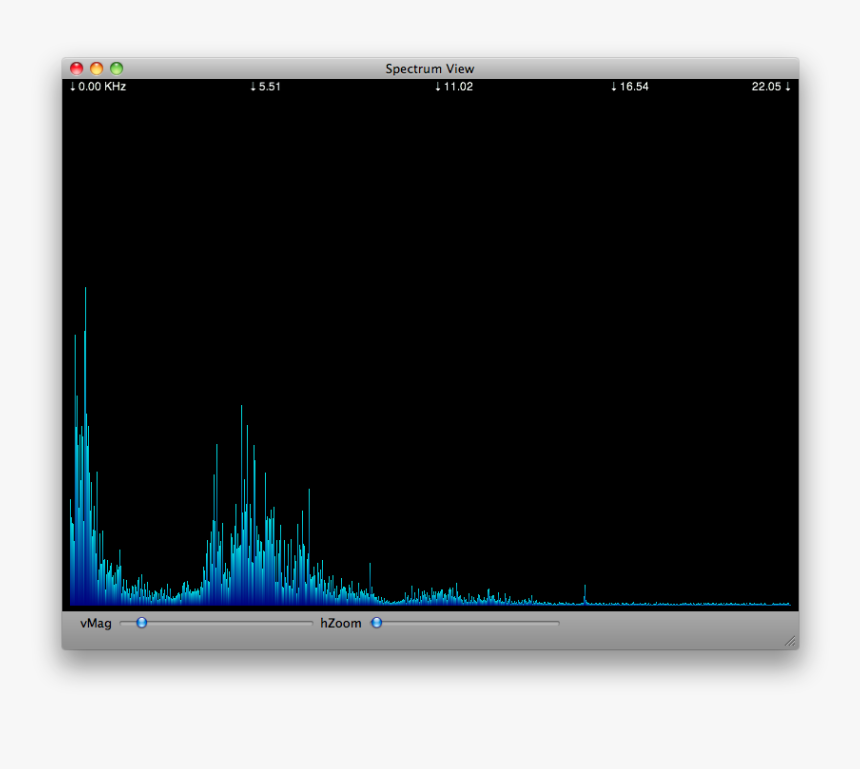
Task: Click the down arrow beside 0.00 KHz
Action: (x=71, y=87)
